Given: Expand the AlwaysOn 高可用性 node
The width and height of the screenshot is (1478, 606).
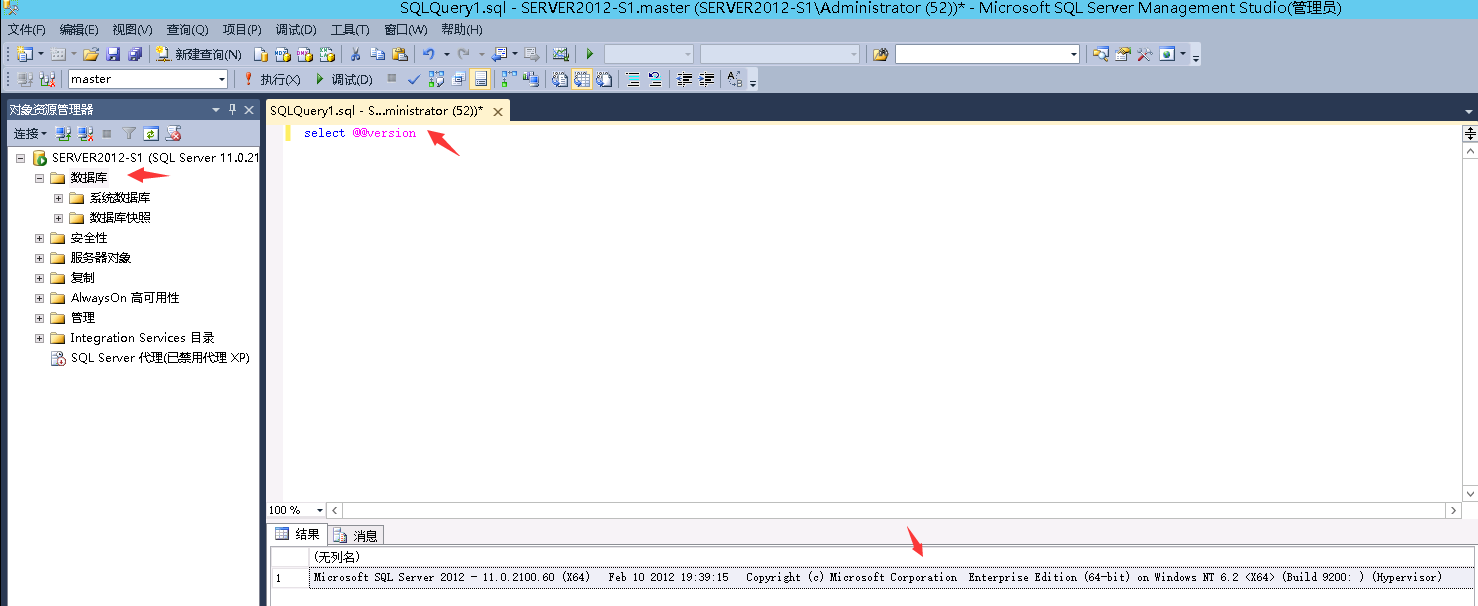Looking at the screenshot, I should click(x=39, y=298).
